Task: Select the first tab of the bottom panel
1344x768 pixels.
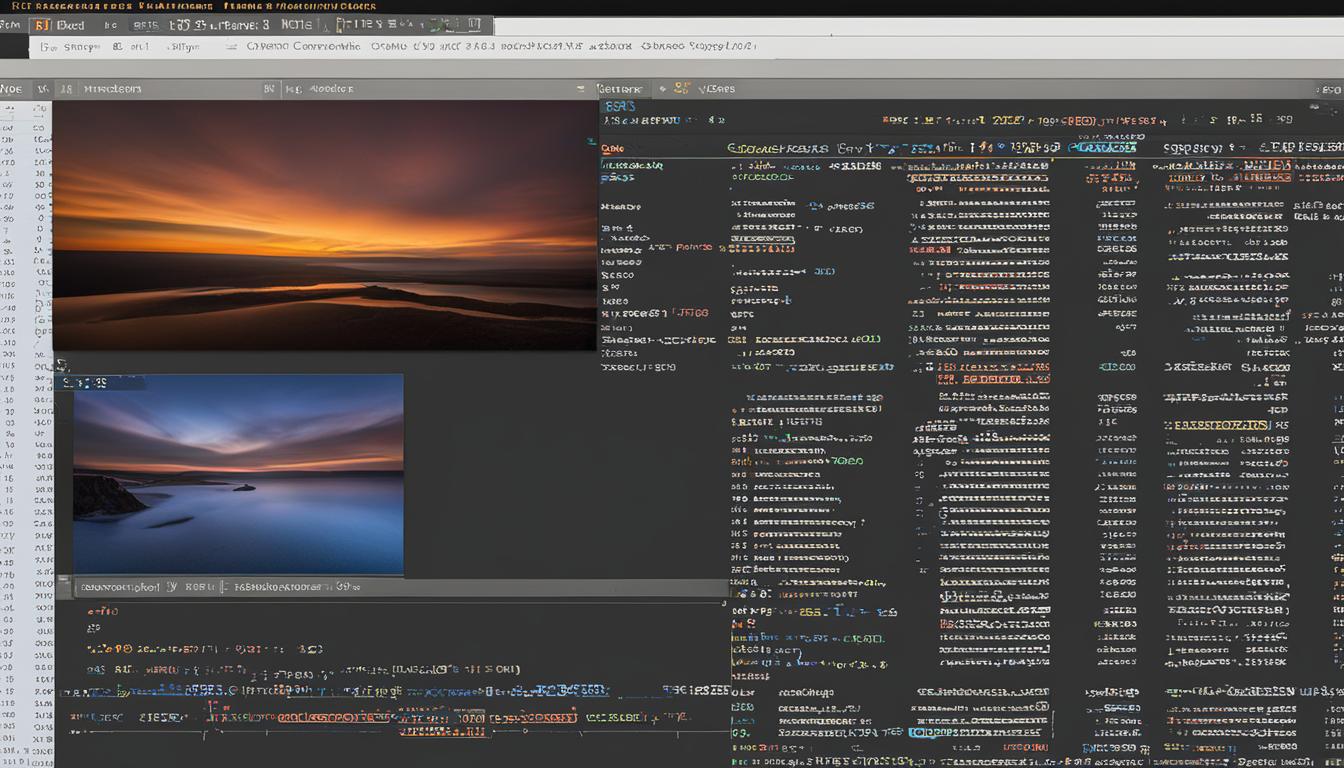Action: (120, 587)
